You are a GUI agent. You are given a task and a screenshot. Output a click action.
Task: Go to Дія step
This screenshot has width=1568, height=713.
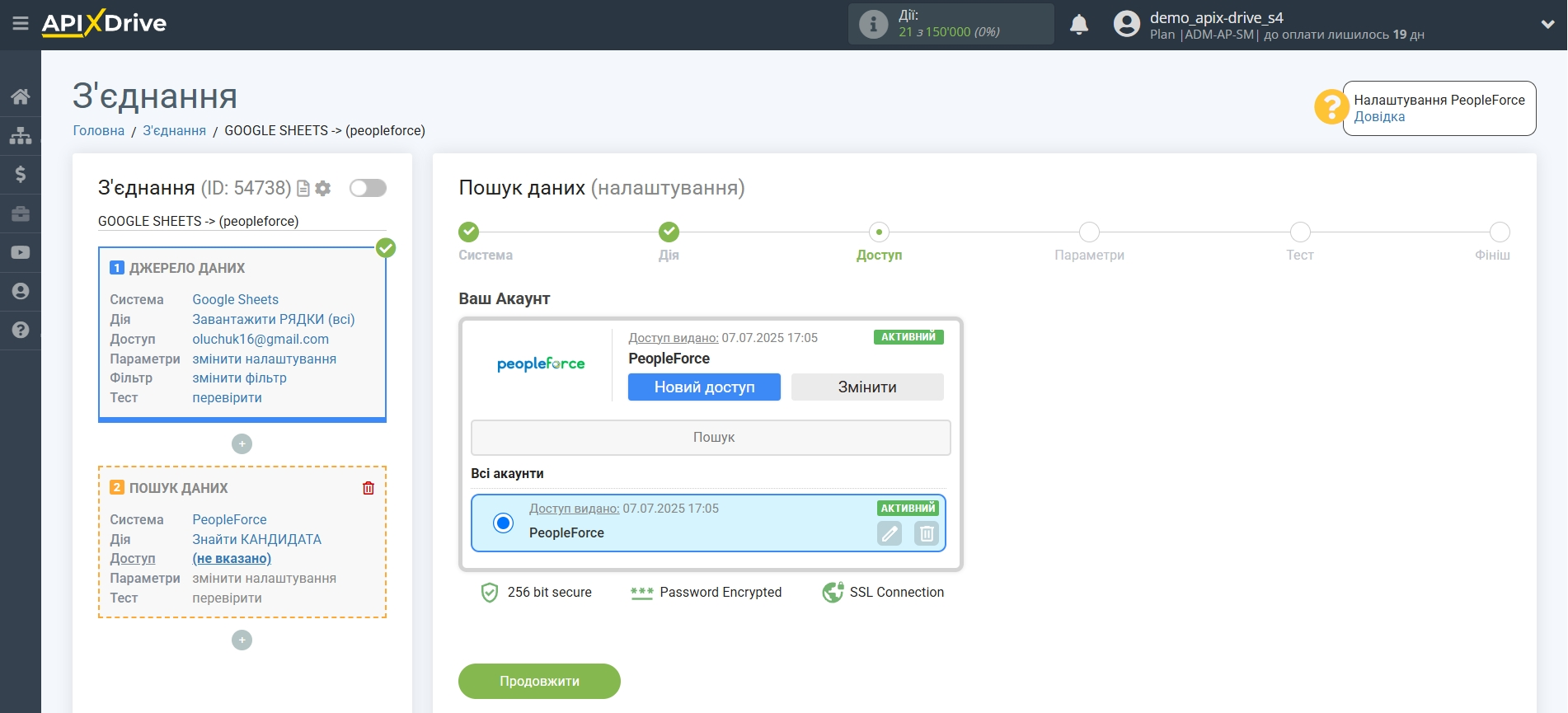pyautogui.click(x=669, y=232)
